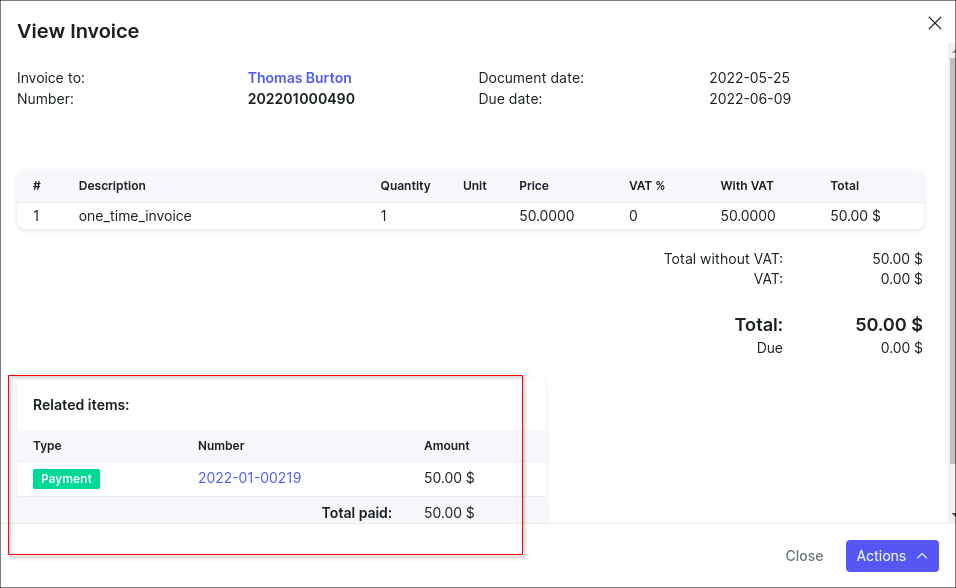Open payment number 2022-01-00219
The image size is (956, 588).
pos(249,478)
